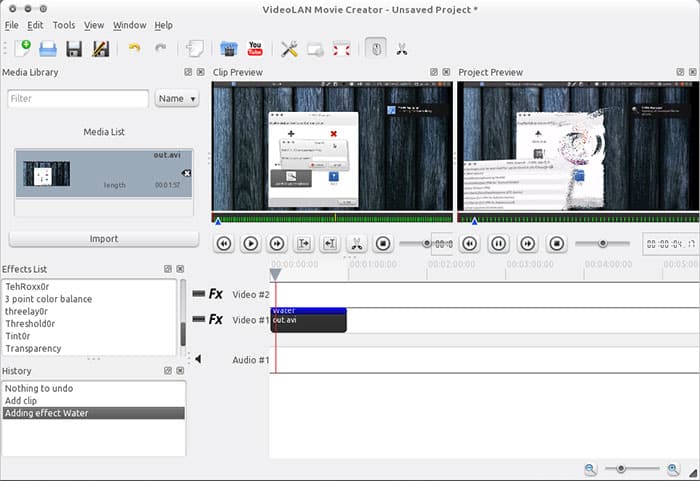Collapse the Video #1 track handle
This screenshot has height=481, width=700.
point(198,319)
